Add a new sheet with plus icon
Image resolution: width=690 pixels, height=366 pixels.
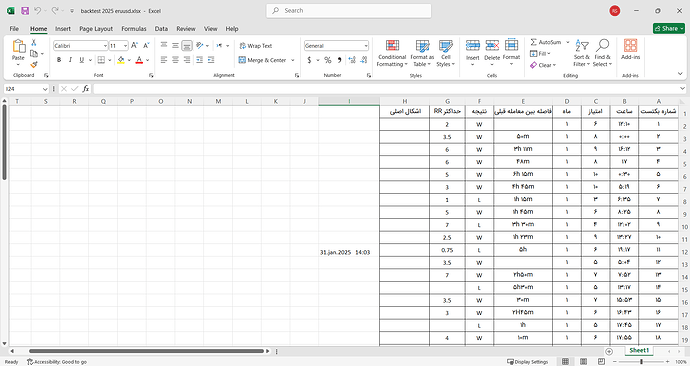click(x=609, y=351)
